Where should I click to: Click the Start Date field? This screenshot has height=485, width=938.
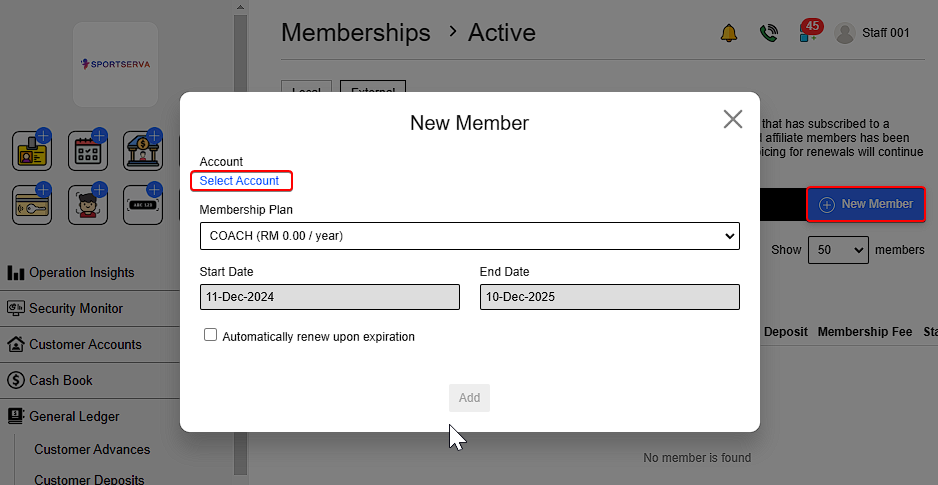[329, 297]
